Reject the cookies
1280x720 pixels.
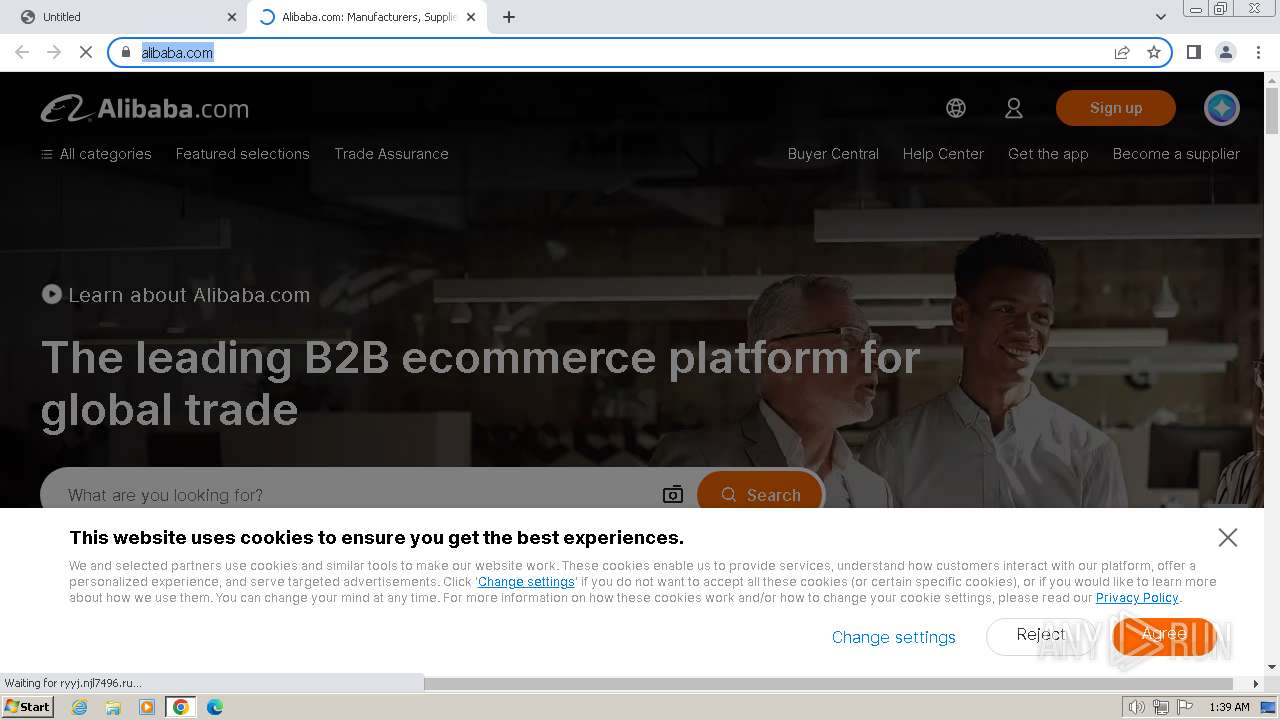1041,635
